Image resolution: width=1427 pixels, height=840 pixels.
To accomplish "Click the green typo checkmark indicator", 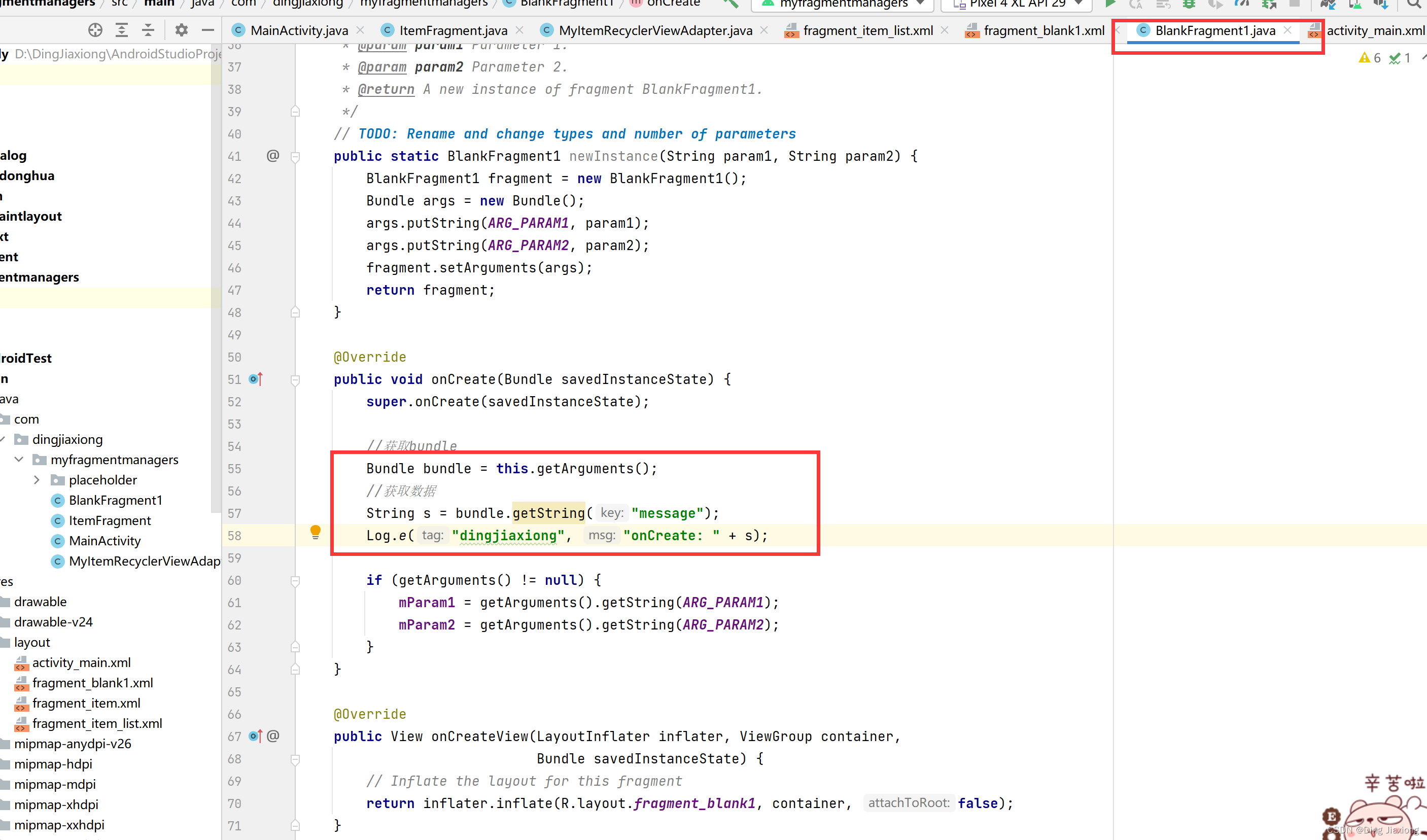I will (x=1400, y=58).
